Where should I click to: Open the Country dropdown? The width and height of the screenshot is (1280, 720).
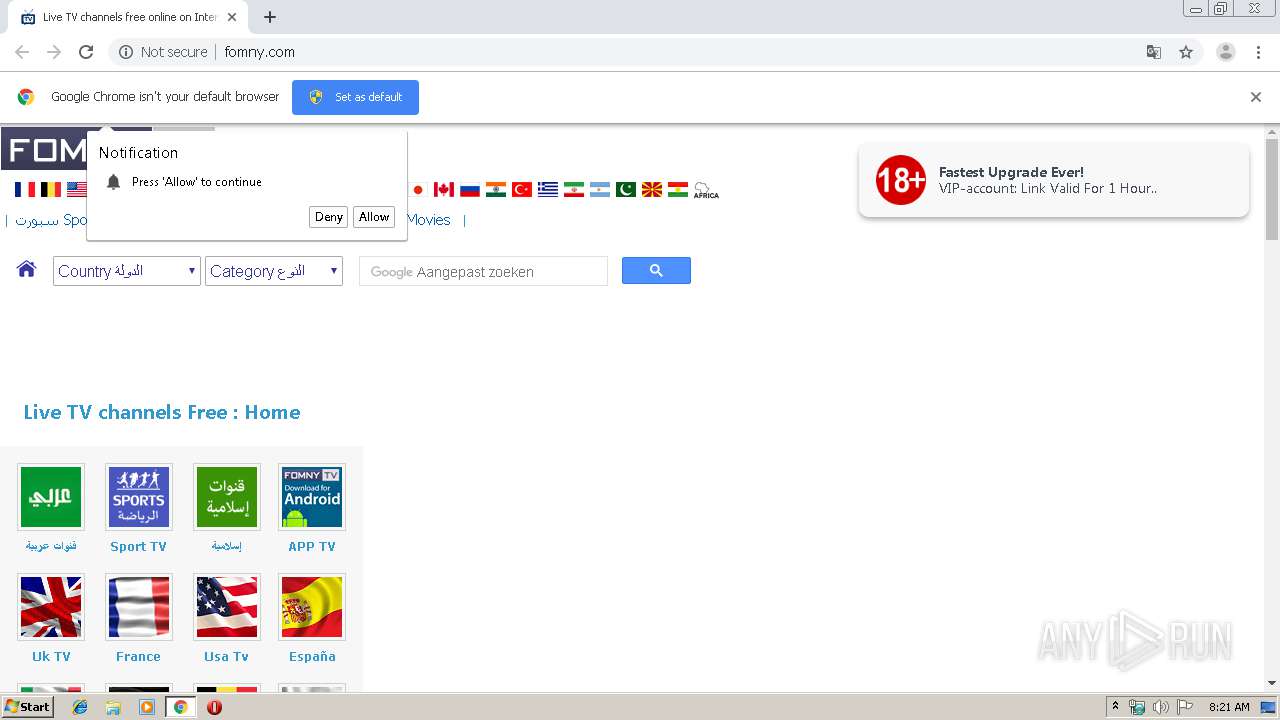click(x=127, y=271)
